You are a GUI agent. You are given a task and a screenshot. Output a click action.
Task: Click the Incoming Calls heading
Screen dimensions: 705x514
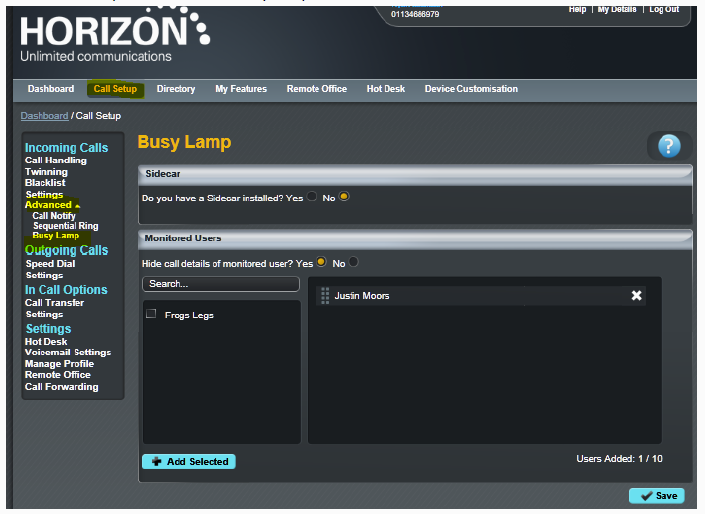[x=67, y=147]
